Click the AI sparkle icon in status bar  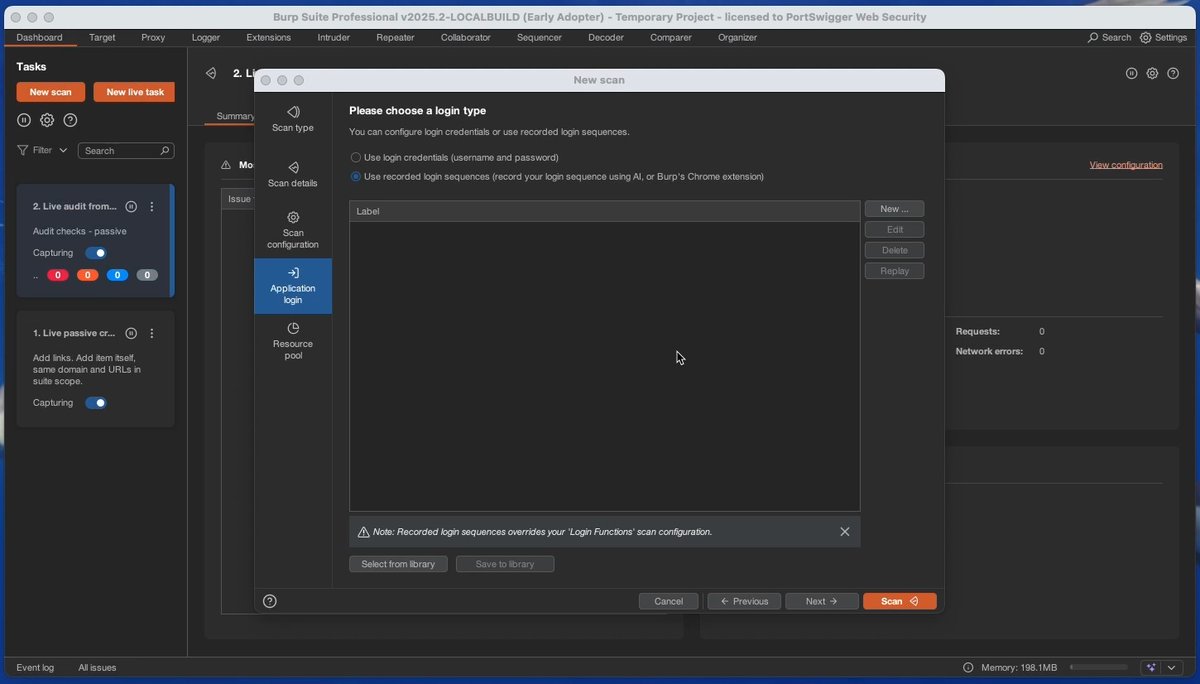point(1151,667)
